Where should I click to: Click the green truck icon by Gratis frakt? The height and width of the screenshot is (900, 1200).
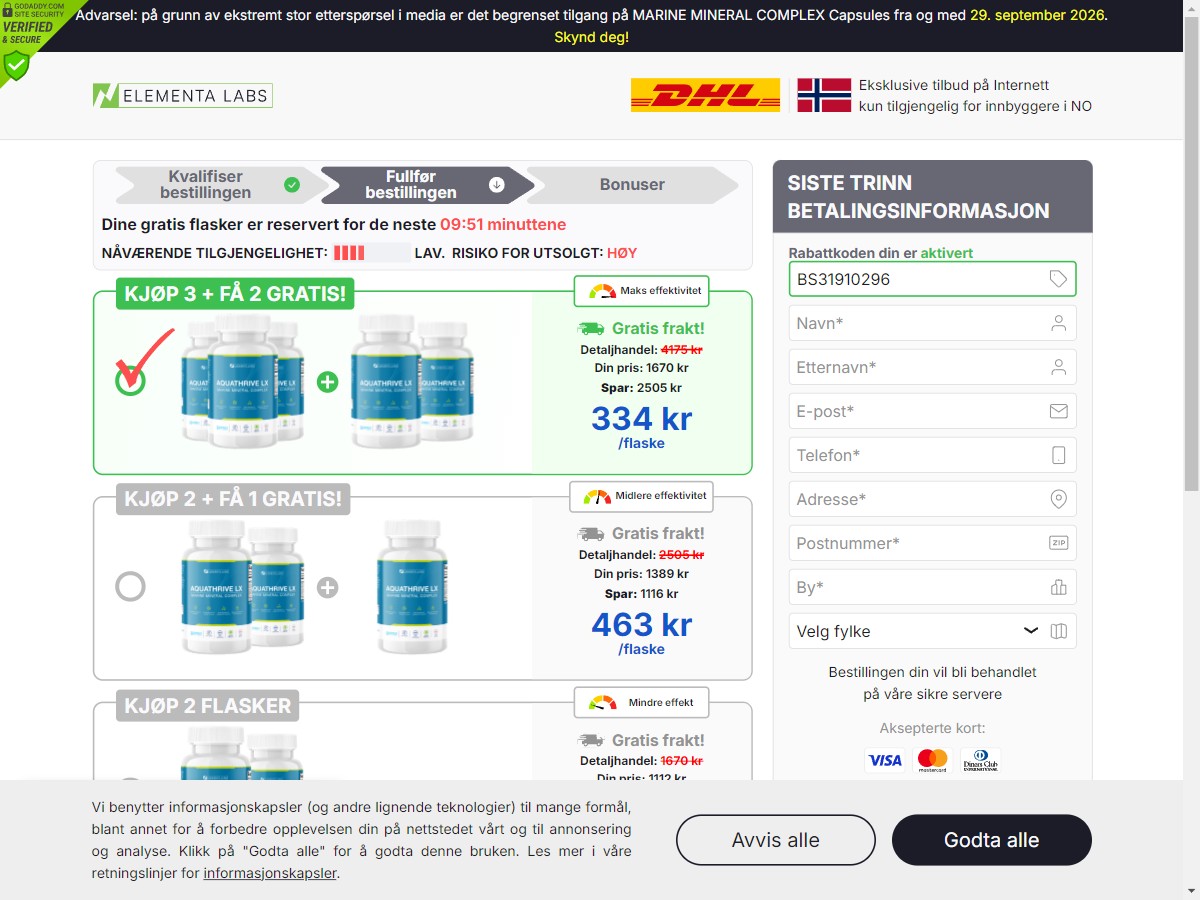(x=591, y=328)
